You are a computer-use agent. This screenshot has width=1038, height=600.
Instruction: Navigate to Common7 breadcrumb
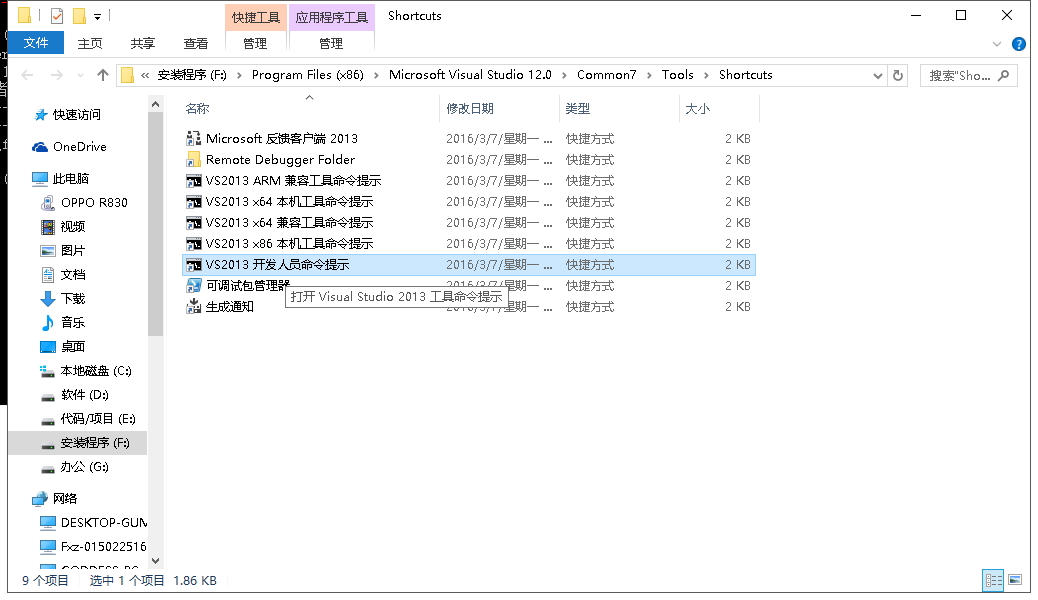click(606, 75)
